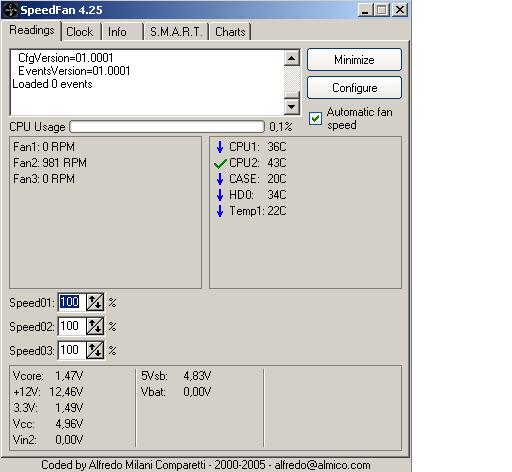Focus the Speed01 percentage field
The height and width of the screenshot is (472, 512).
point(72,302)
